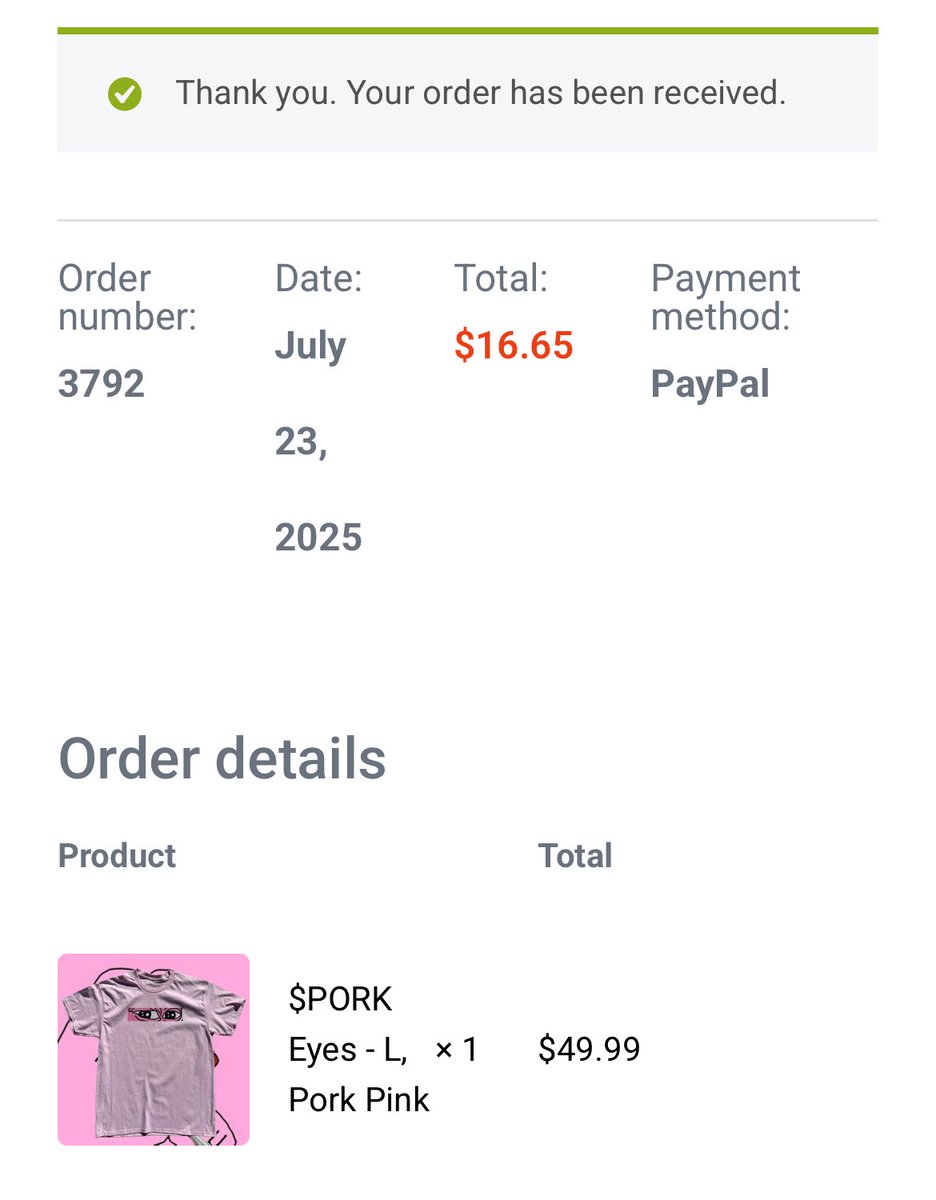The width and height of the screenshot is (936, 1200).
Task: Click the 2025 year in order date
Action: (318, 538)
